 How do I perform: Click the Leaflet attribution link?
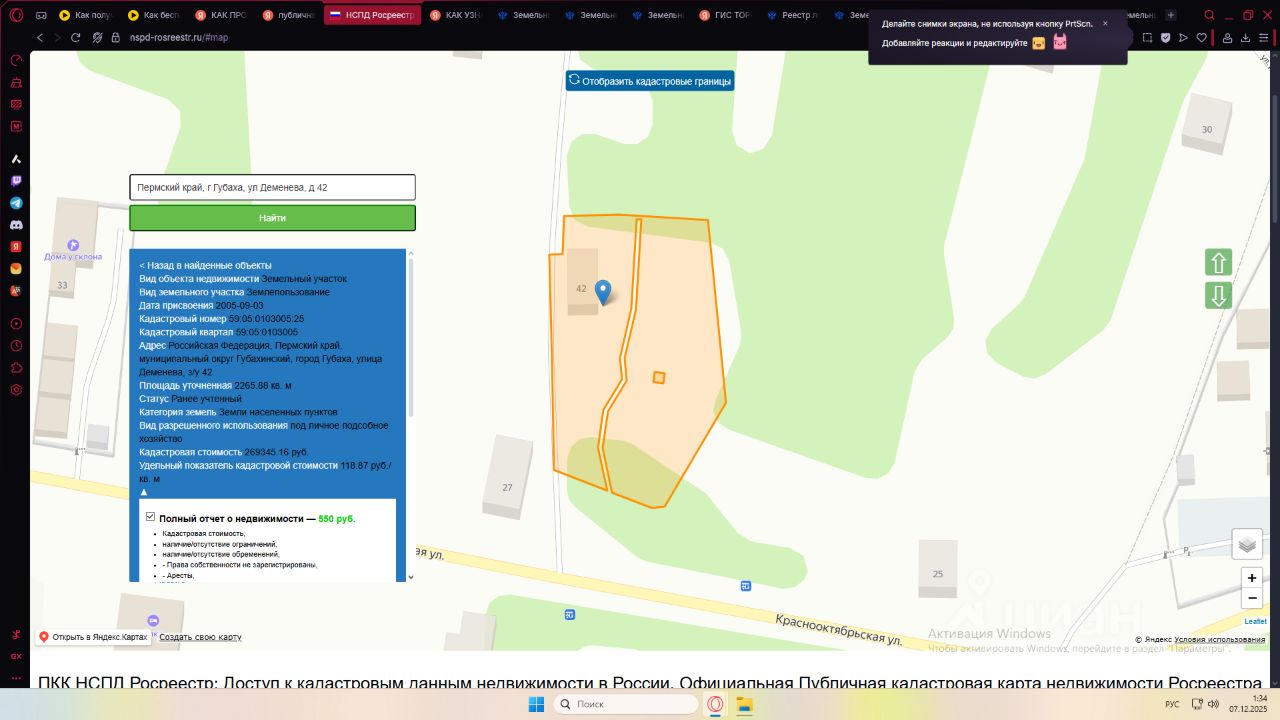1255,621
